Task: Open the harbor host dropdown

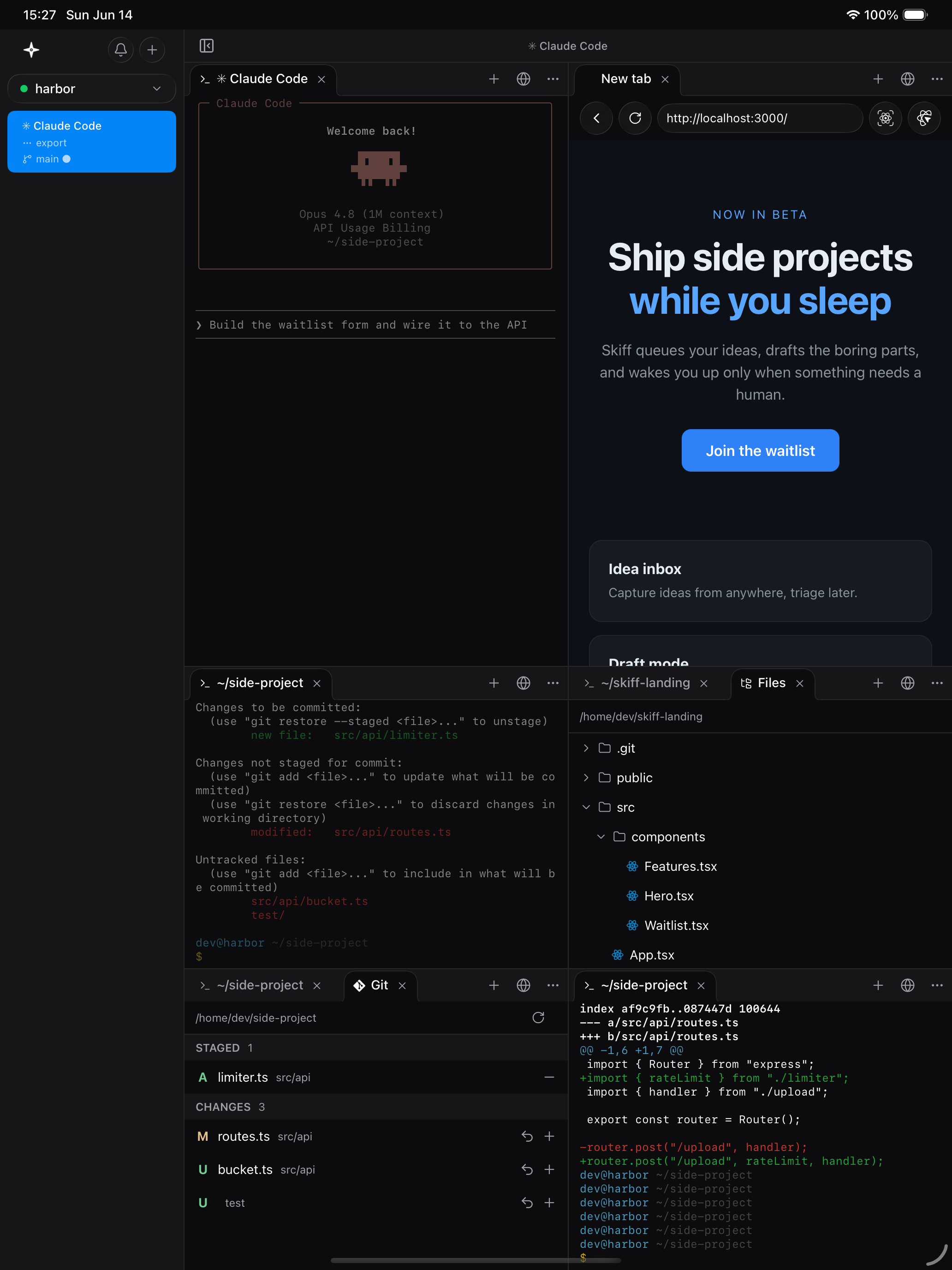Action: pyautogui.click(x=92, y=89)
